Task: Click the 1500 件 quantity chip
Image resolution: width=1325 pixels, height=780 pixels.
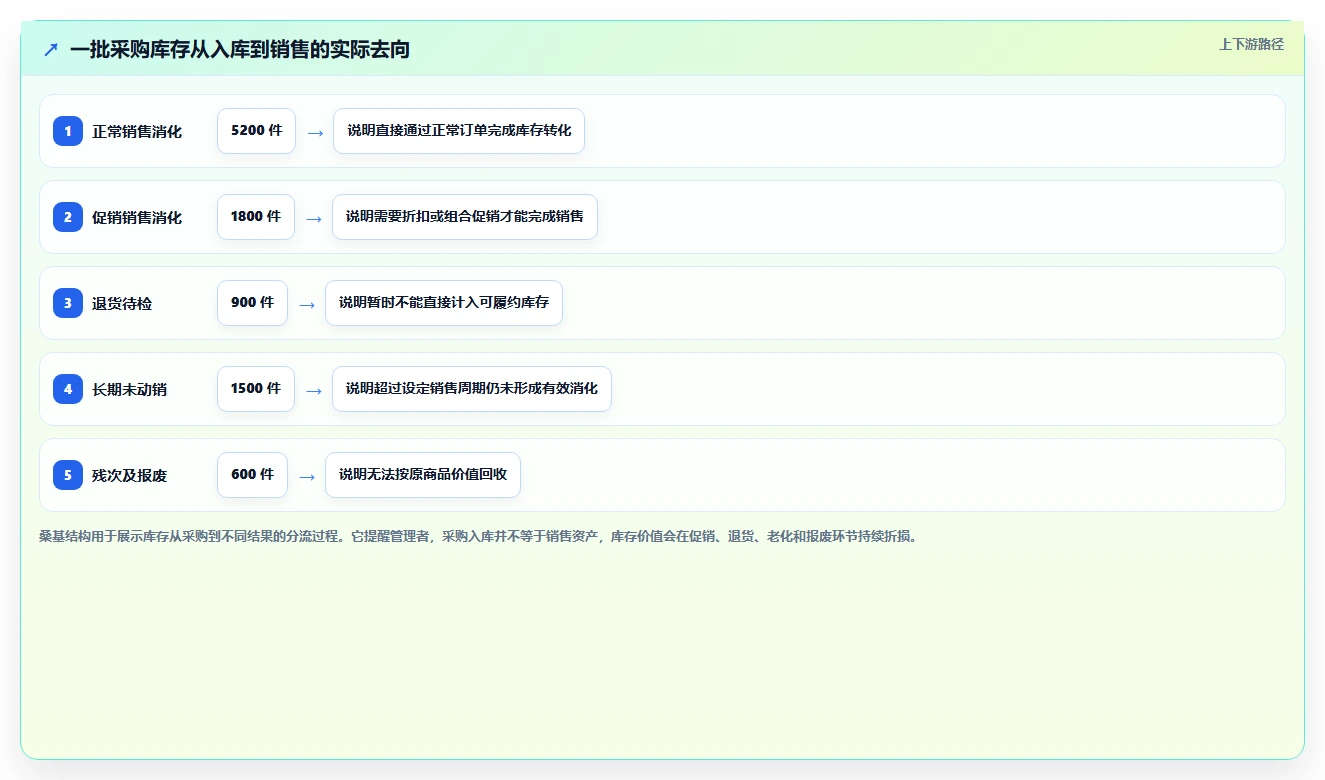Action: pyautogui.click(x=256, y=388)
